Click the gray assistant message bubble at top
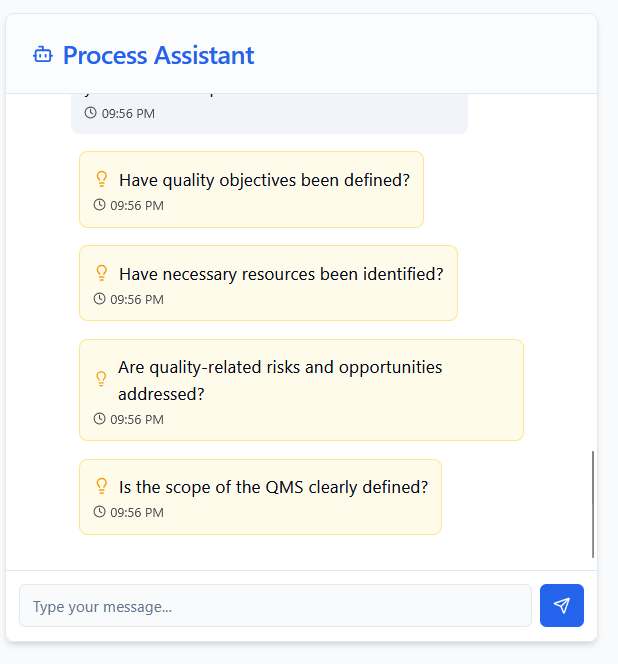The width and height of the screenshot is (618, 664). click(269, 113)
